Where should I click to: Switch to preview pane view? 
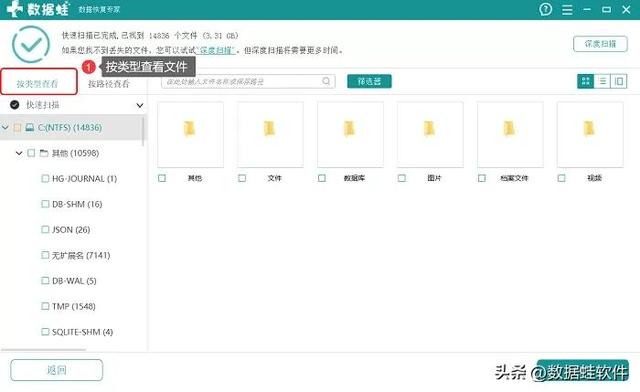[x=619, y=81]
